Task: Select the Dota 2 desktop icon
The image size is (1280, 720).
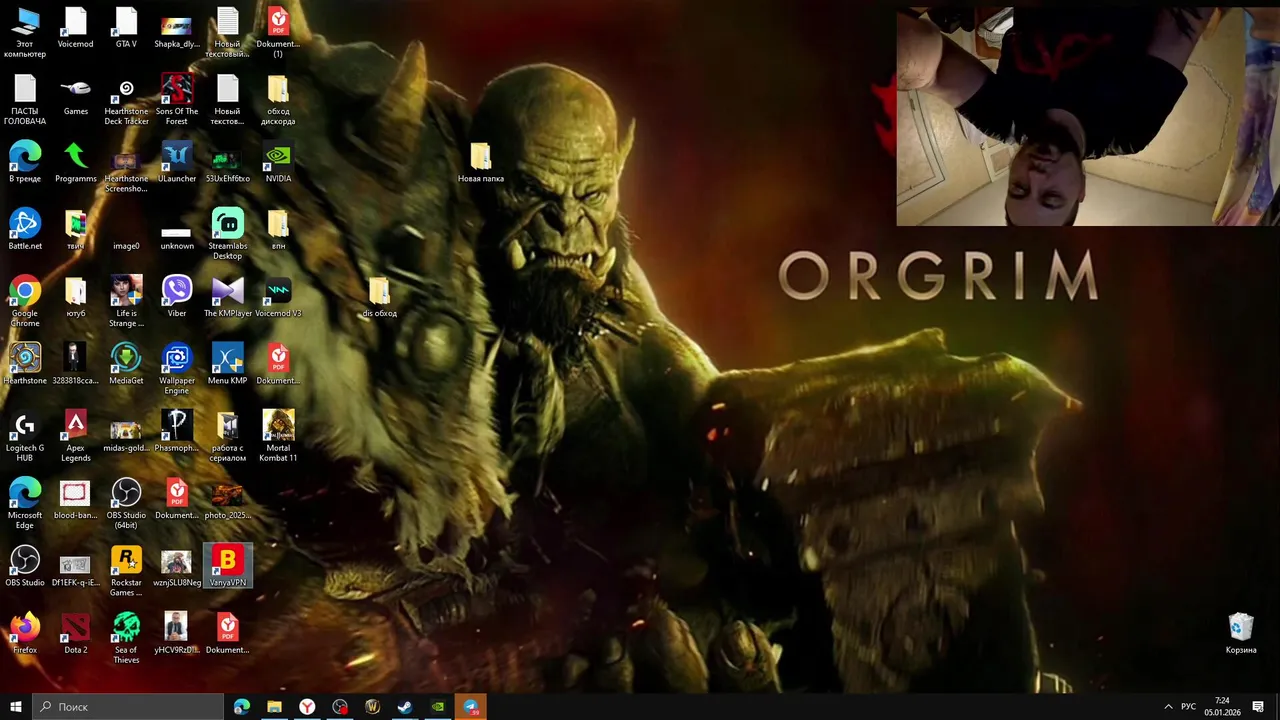Action: tap(75, 633)
